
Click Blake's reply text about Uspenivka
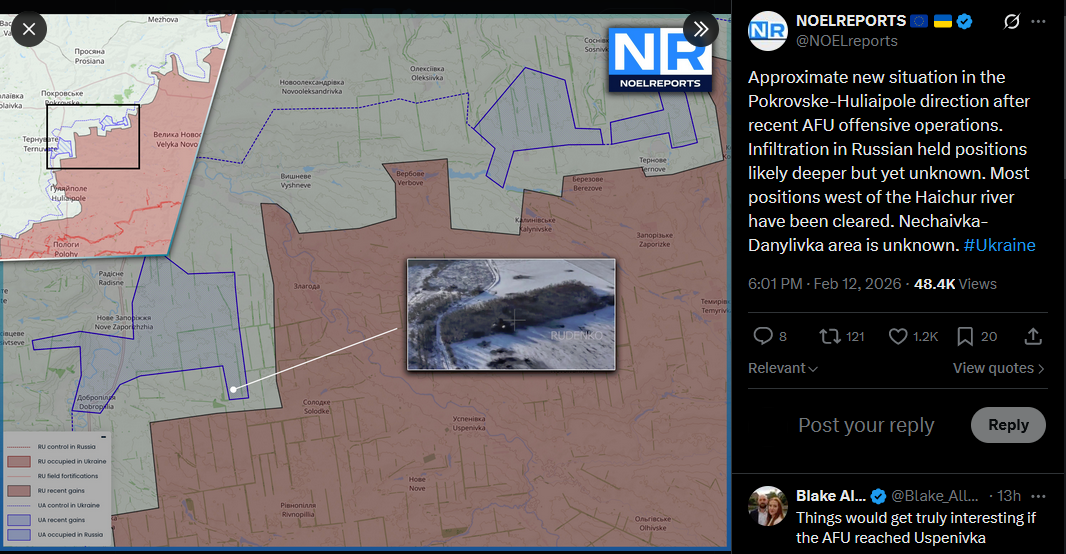tap(916, 527)
